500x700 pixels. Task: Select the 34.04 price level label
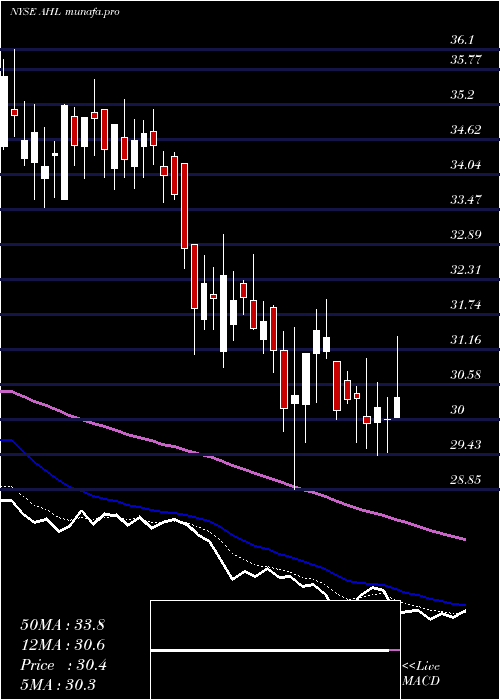[x=466, y=165]
